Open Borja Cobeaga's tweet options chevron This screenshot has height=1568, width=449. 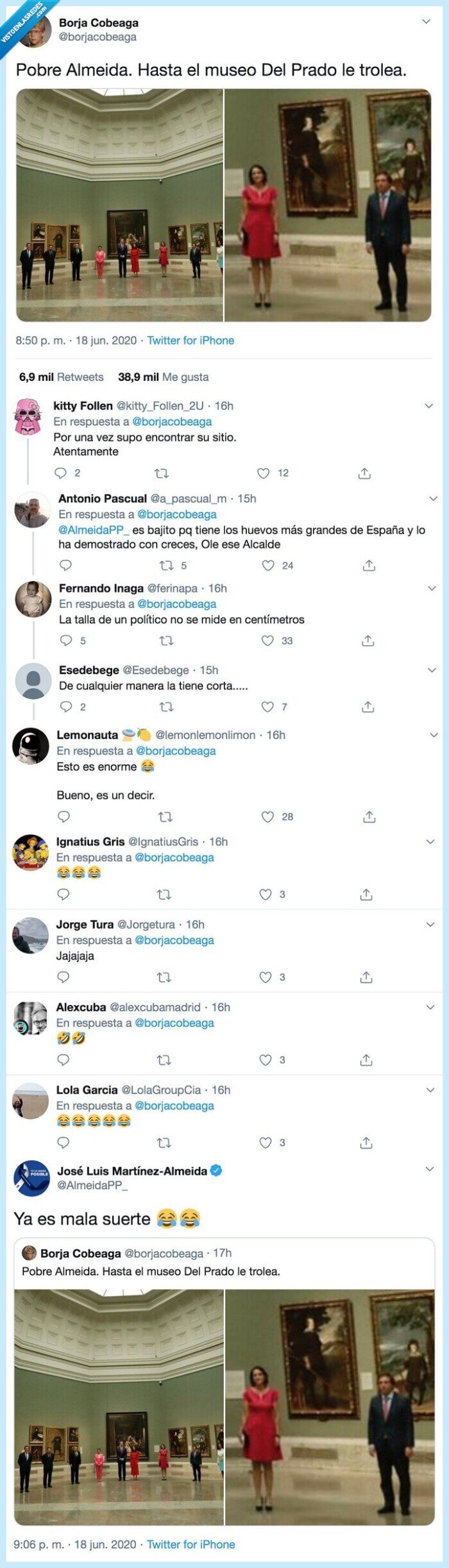(x=427, y=22)
